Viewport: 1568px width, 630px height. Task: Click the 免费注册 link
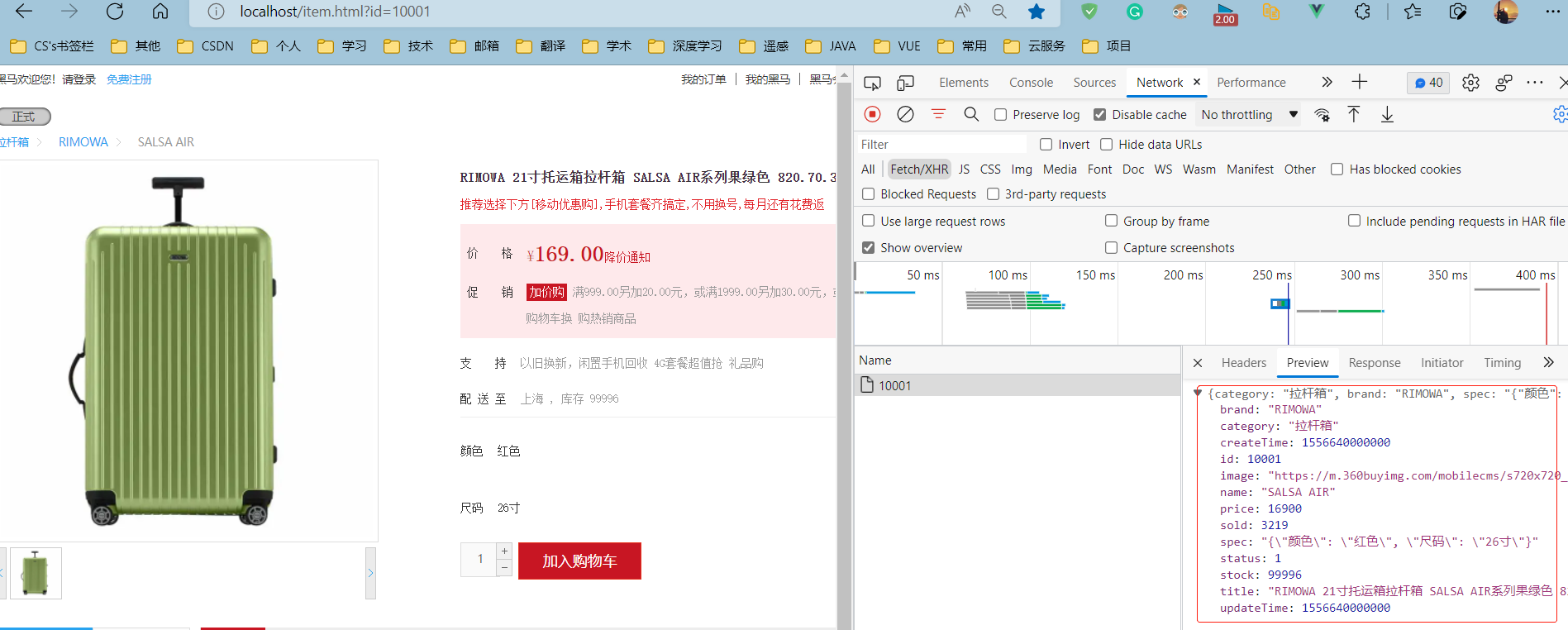129,79
